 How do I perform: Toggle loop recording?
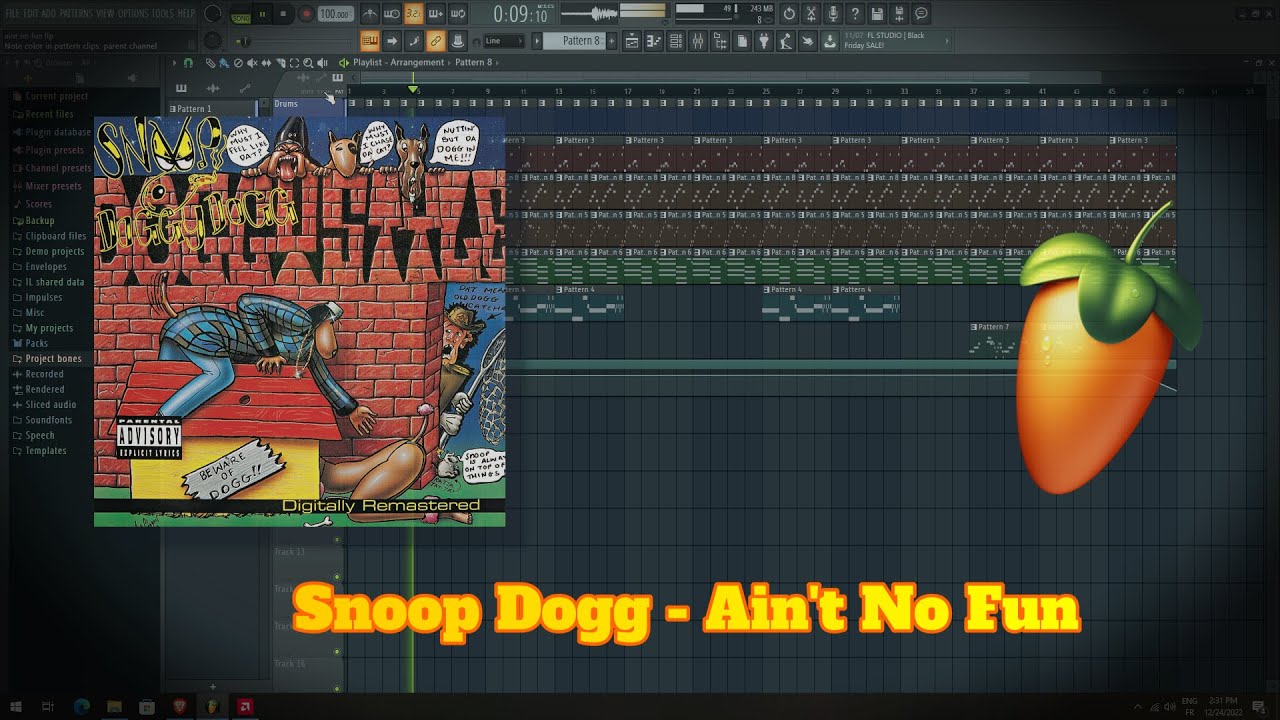pos(457,14)
